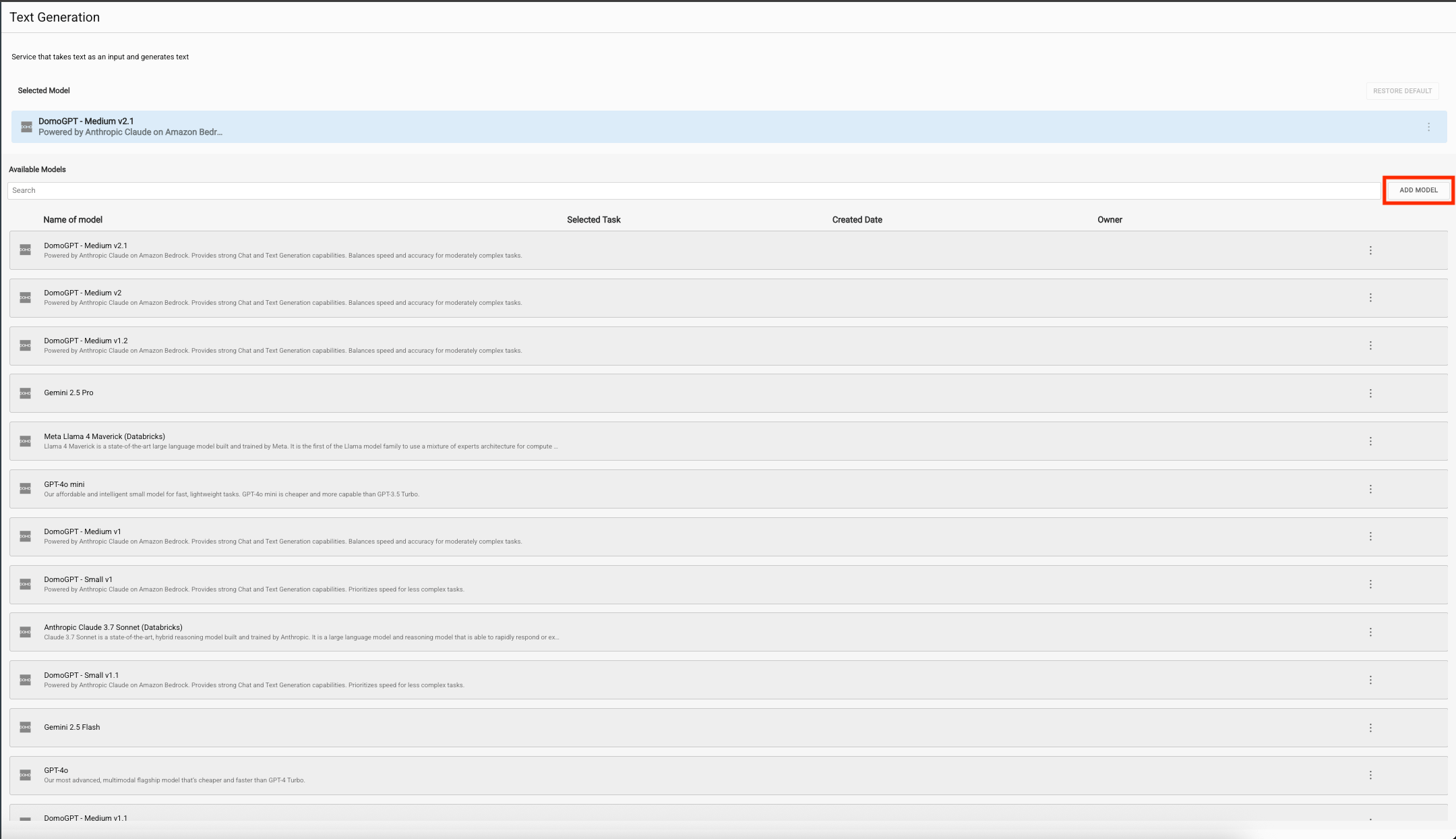Viewport: 1456px width, 839px height.
Task: Open the options menu for DomoGPT - Small v1
Action: coord(1370,584)
